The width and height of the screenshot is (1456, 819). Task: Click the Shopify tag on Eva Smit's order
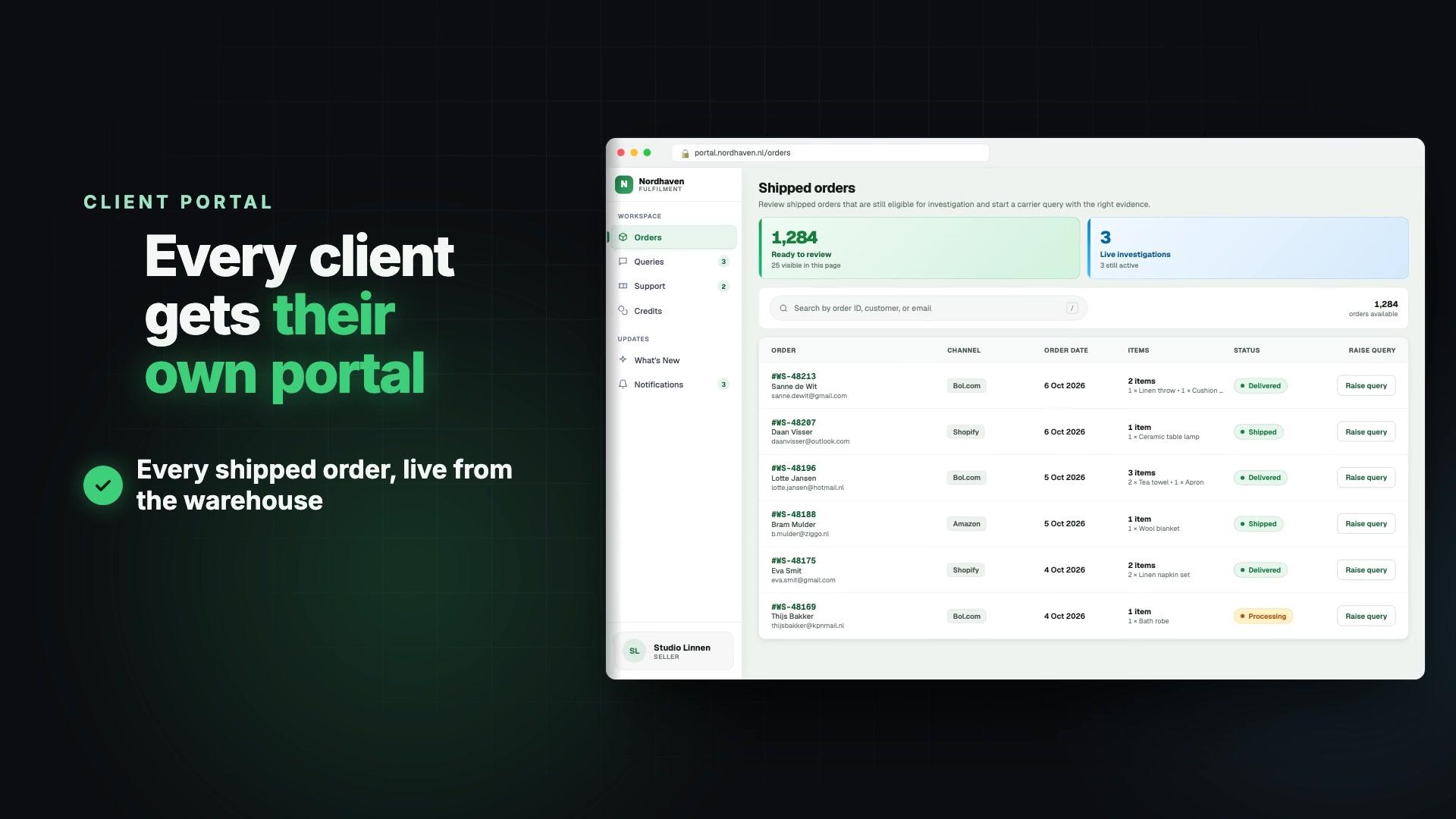(965, 570)
